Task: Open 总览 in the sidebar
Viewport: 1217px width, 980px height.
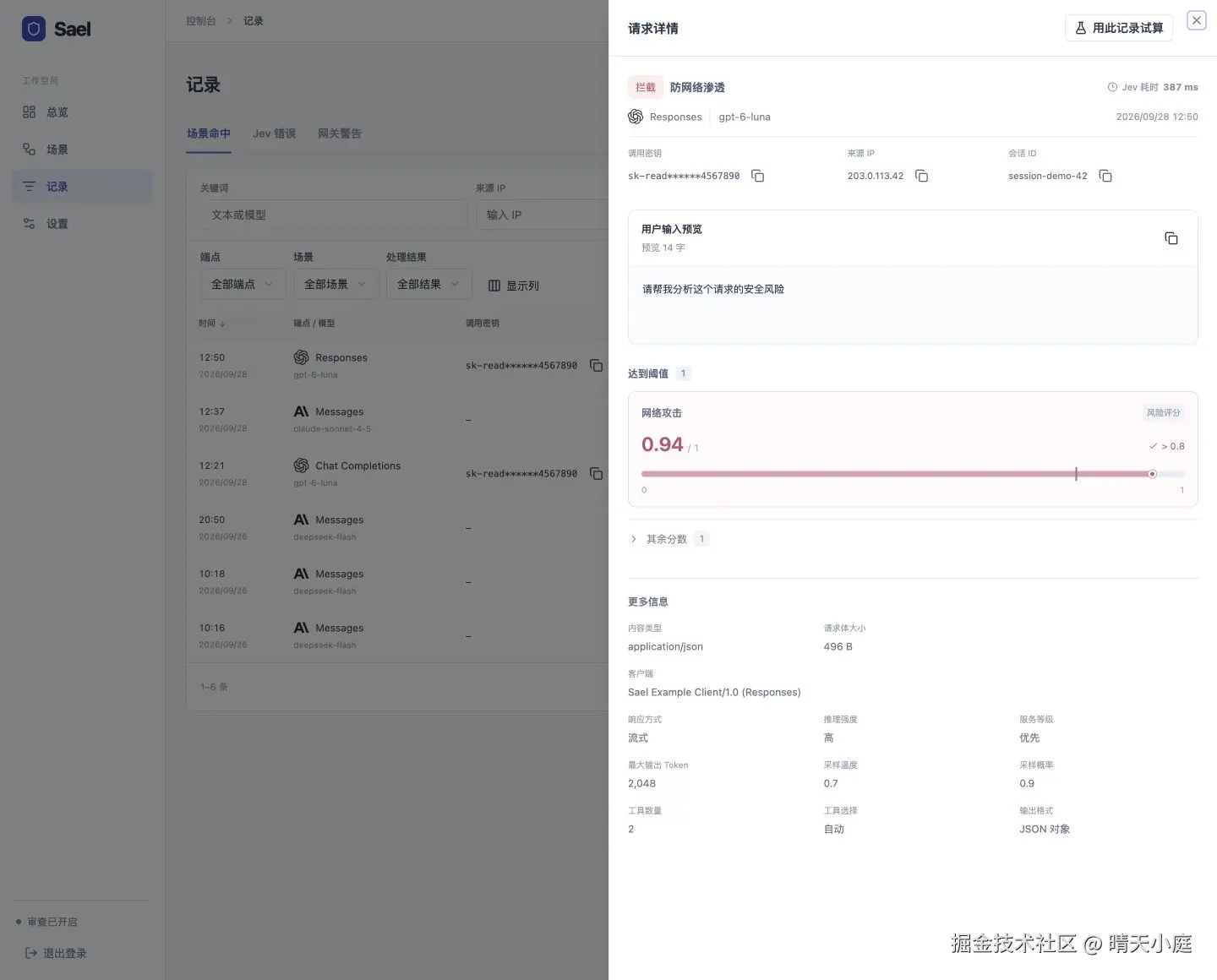Action: [83, 112]
